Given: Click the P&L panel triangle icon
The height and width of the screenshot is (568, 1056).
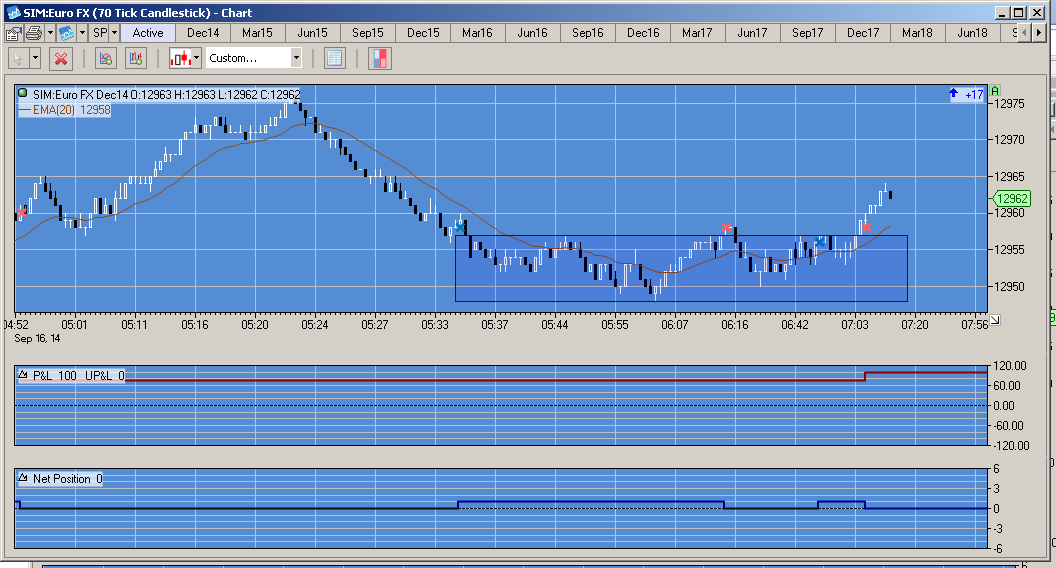Looking at the screenshot, I should click(23, 375).
